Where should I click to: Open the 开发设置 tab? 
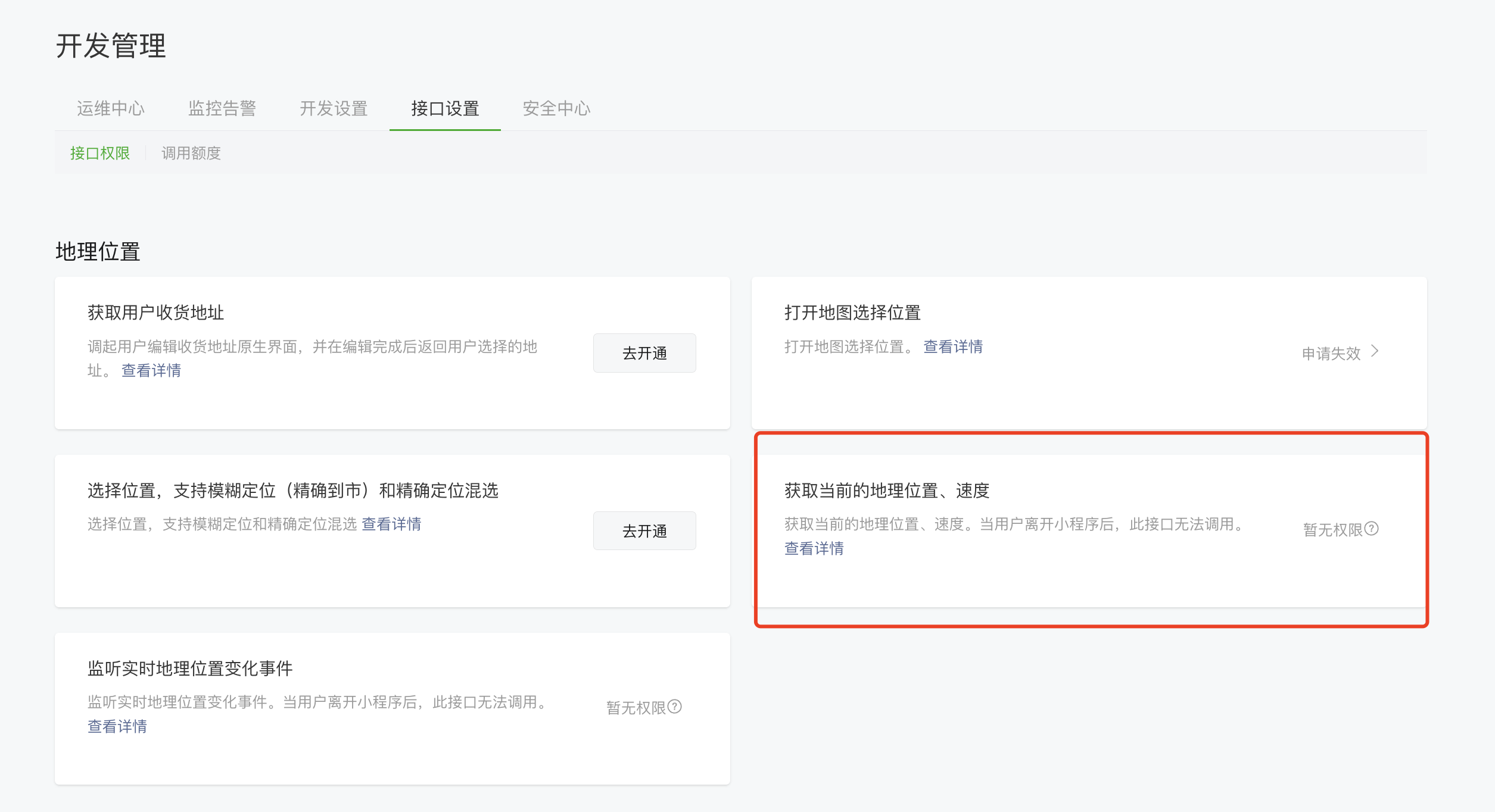click(334, 108)
